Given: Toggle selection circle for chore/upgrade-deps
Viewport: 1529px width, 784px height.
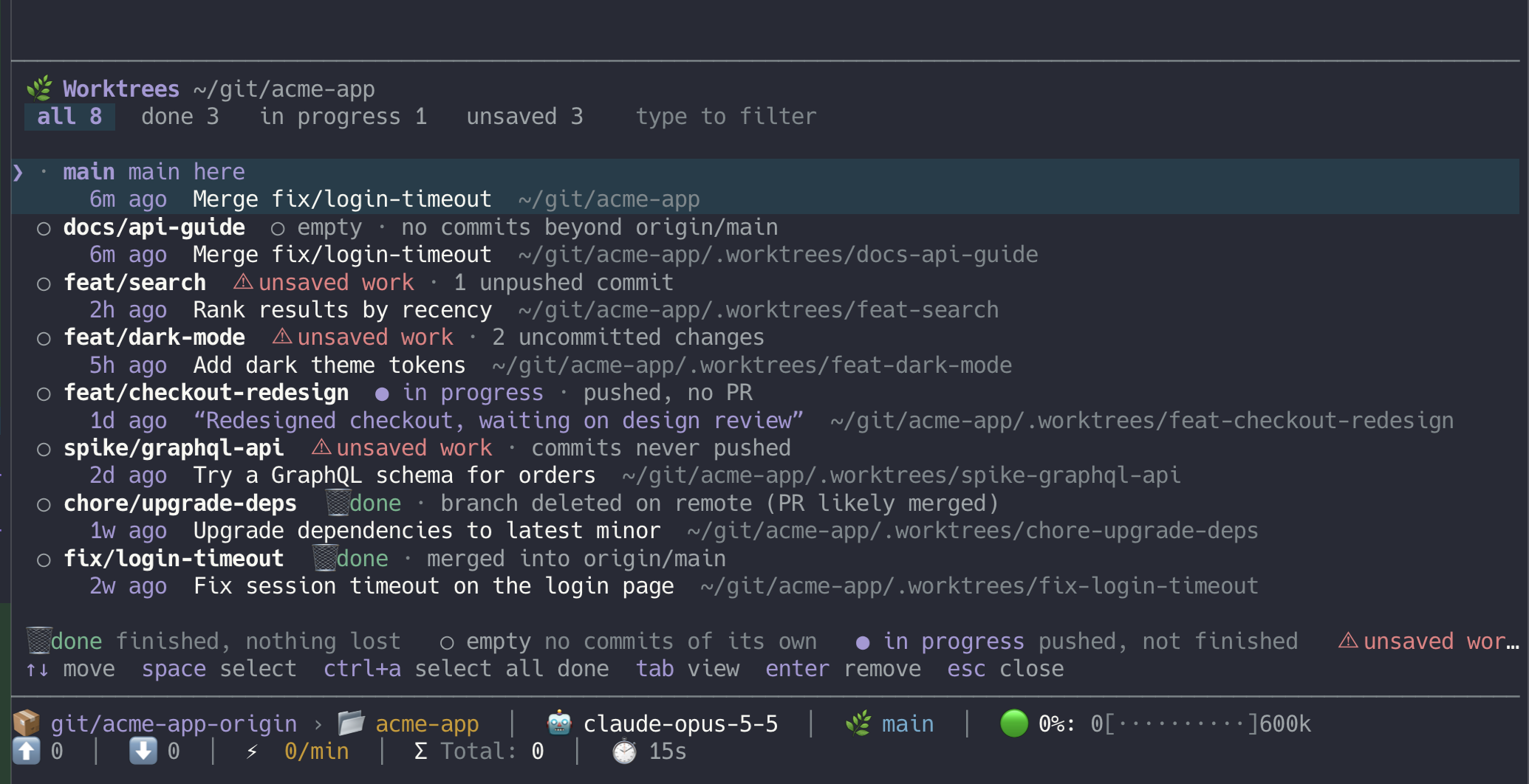Looking at the screenshot, I should click(44, 504).
